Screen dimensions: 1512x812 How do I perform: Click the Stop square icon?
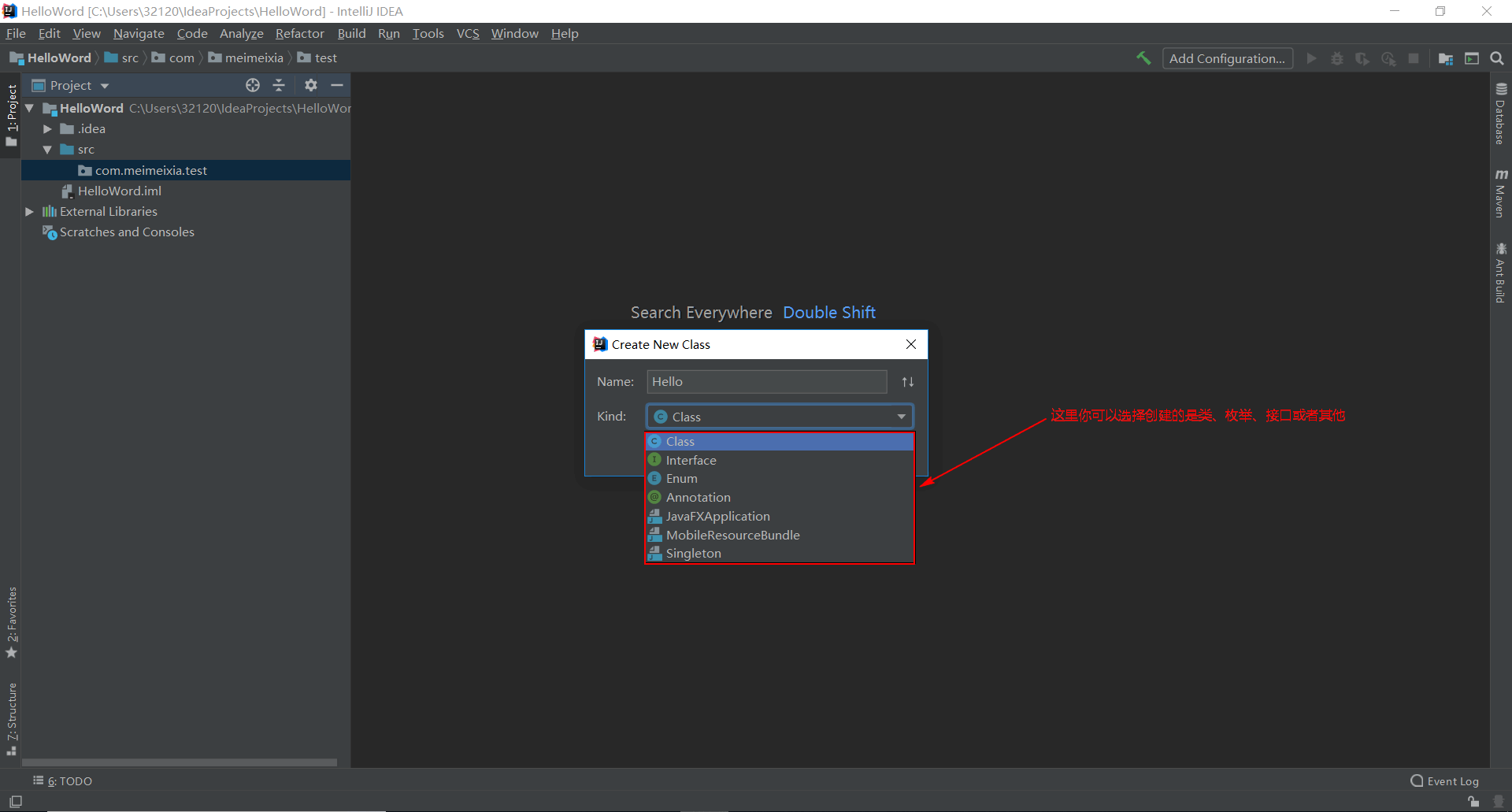(x=1414, y=58)
